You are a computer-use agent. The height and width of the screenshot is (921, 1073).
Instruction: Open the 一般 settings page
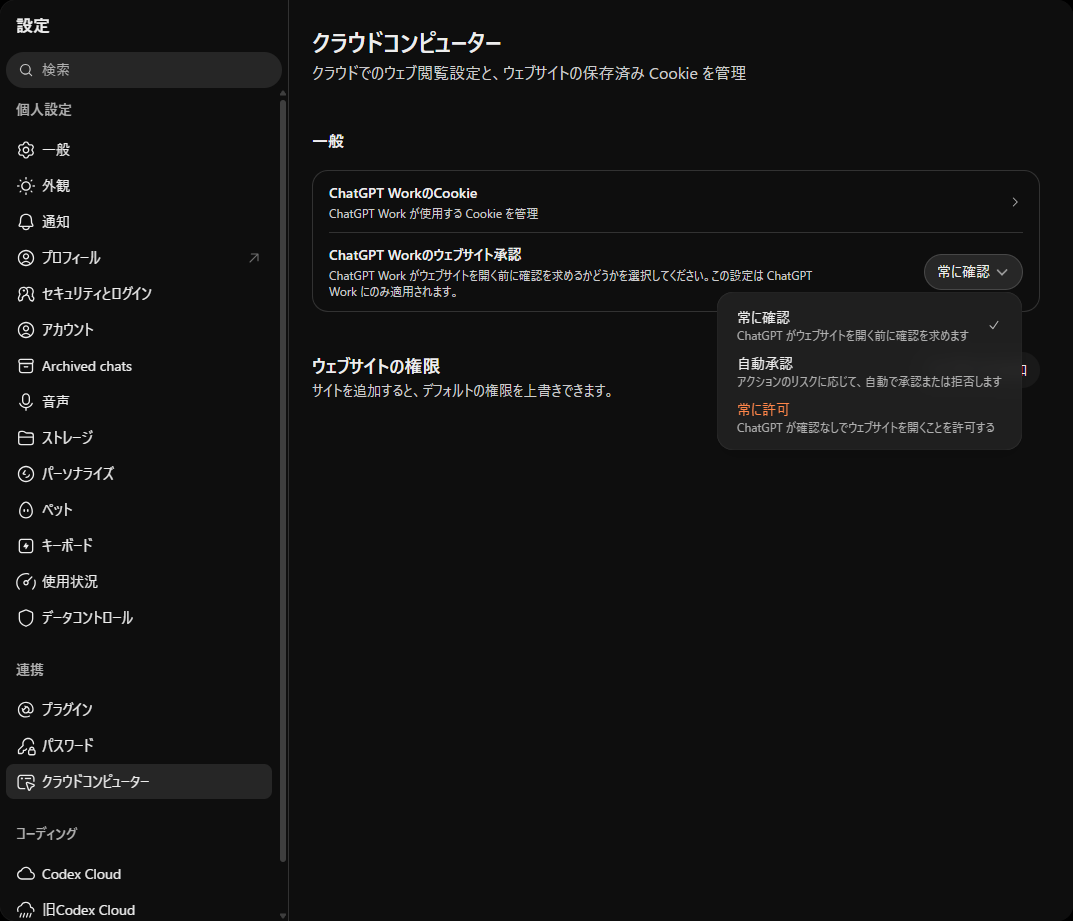pyautogui.click(x=139, y=150)
